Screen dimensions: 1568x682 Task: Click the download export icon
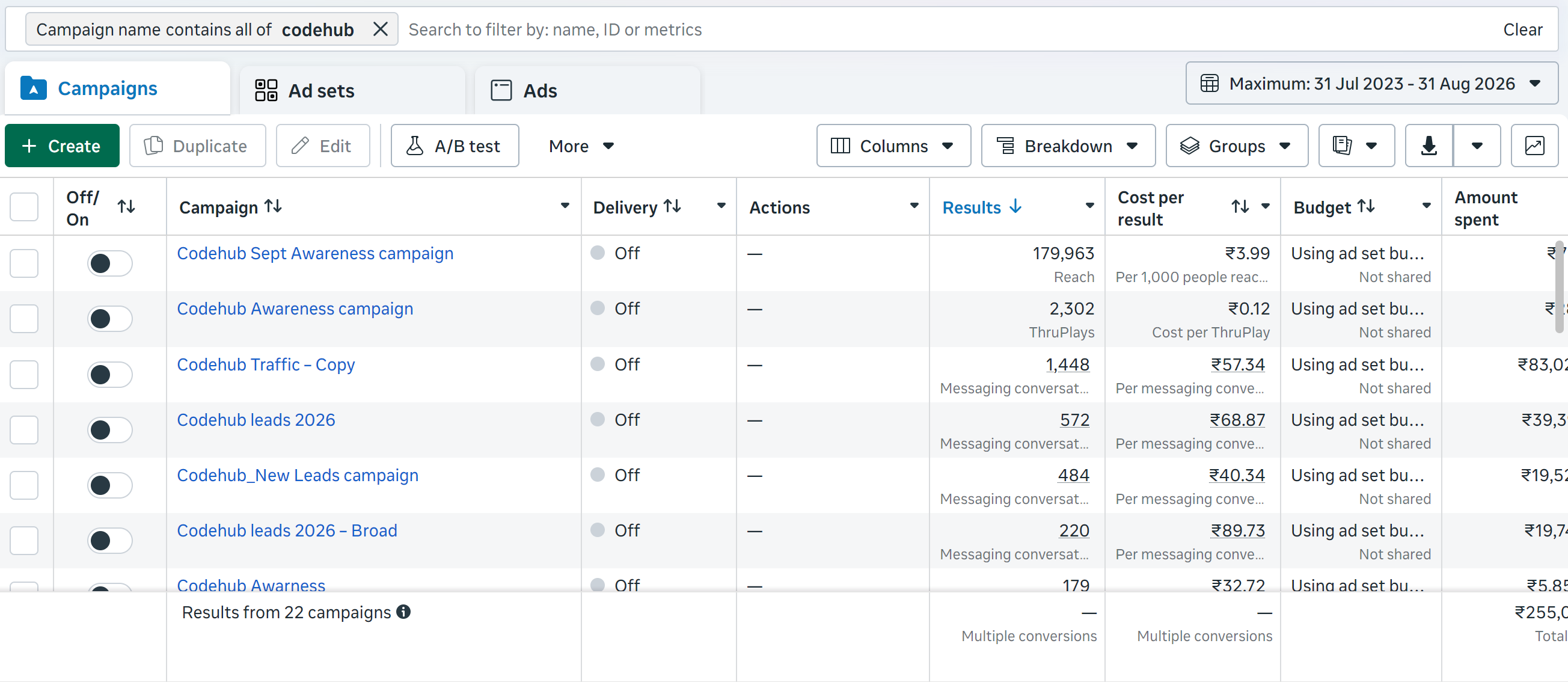[1429, 146]
